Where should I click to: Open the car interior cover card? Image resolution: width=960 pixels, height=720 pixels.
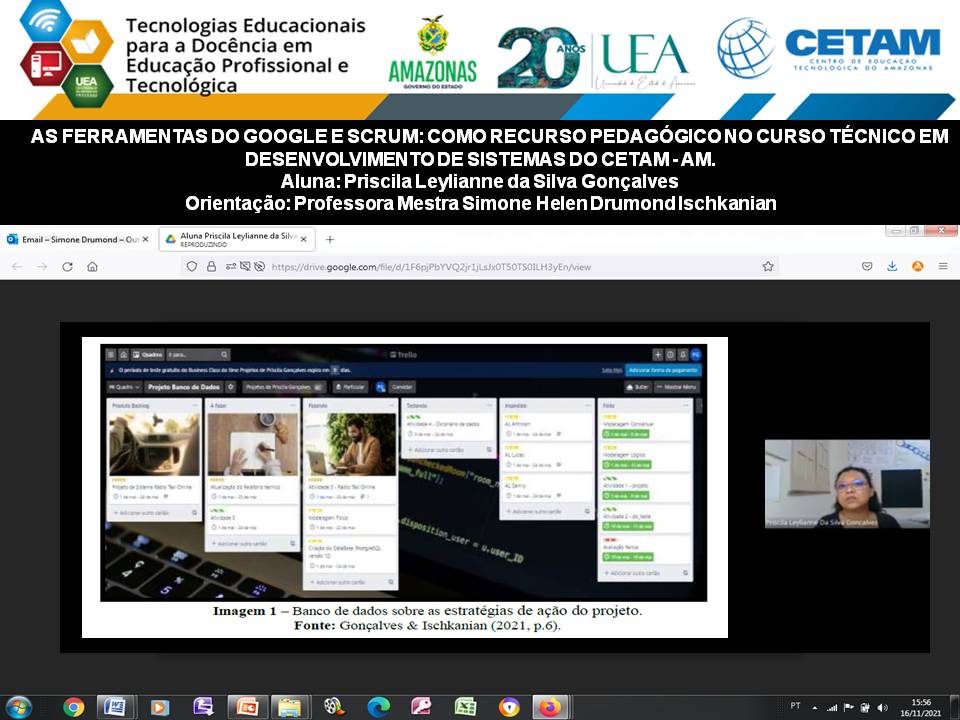pyautogui.click(x=154, y=457)
